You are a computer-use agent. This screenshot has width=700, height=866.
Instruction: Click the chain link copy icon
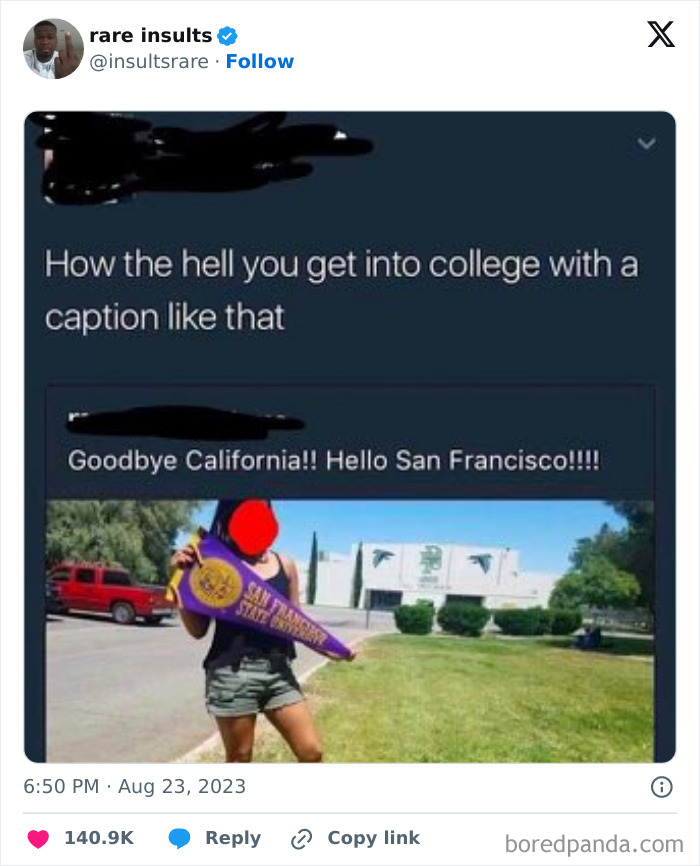pyautogui.click(x=302, y=839)
